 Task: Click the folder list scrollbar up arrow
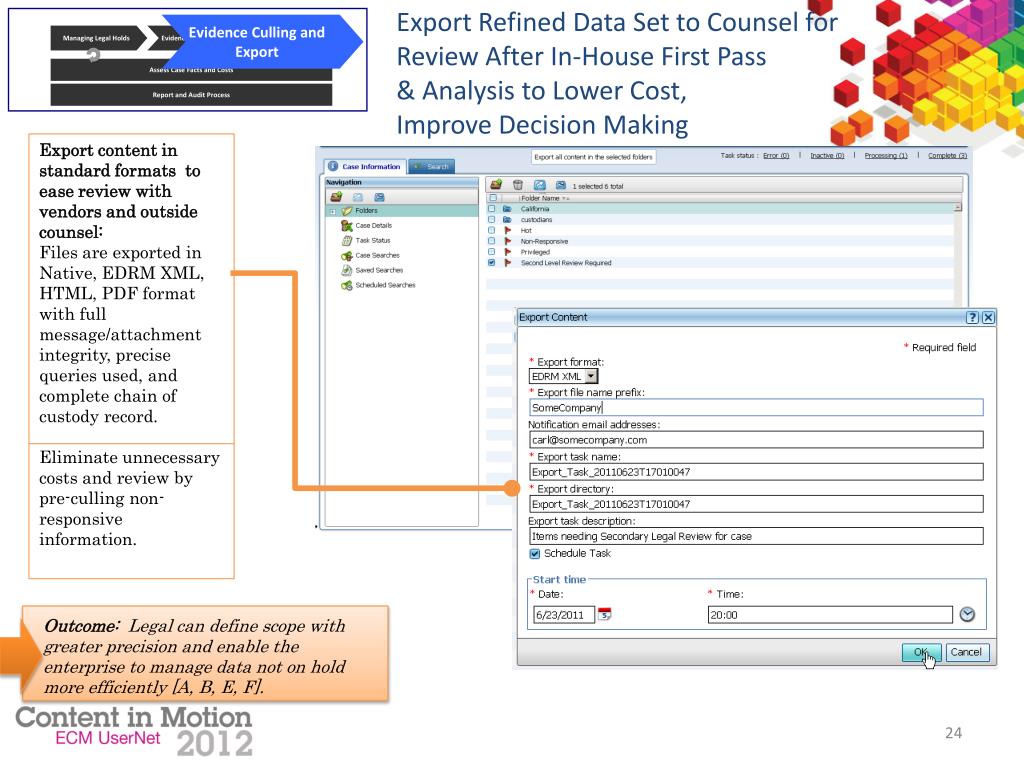point(957,207)
